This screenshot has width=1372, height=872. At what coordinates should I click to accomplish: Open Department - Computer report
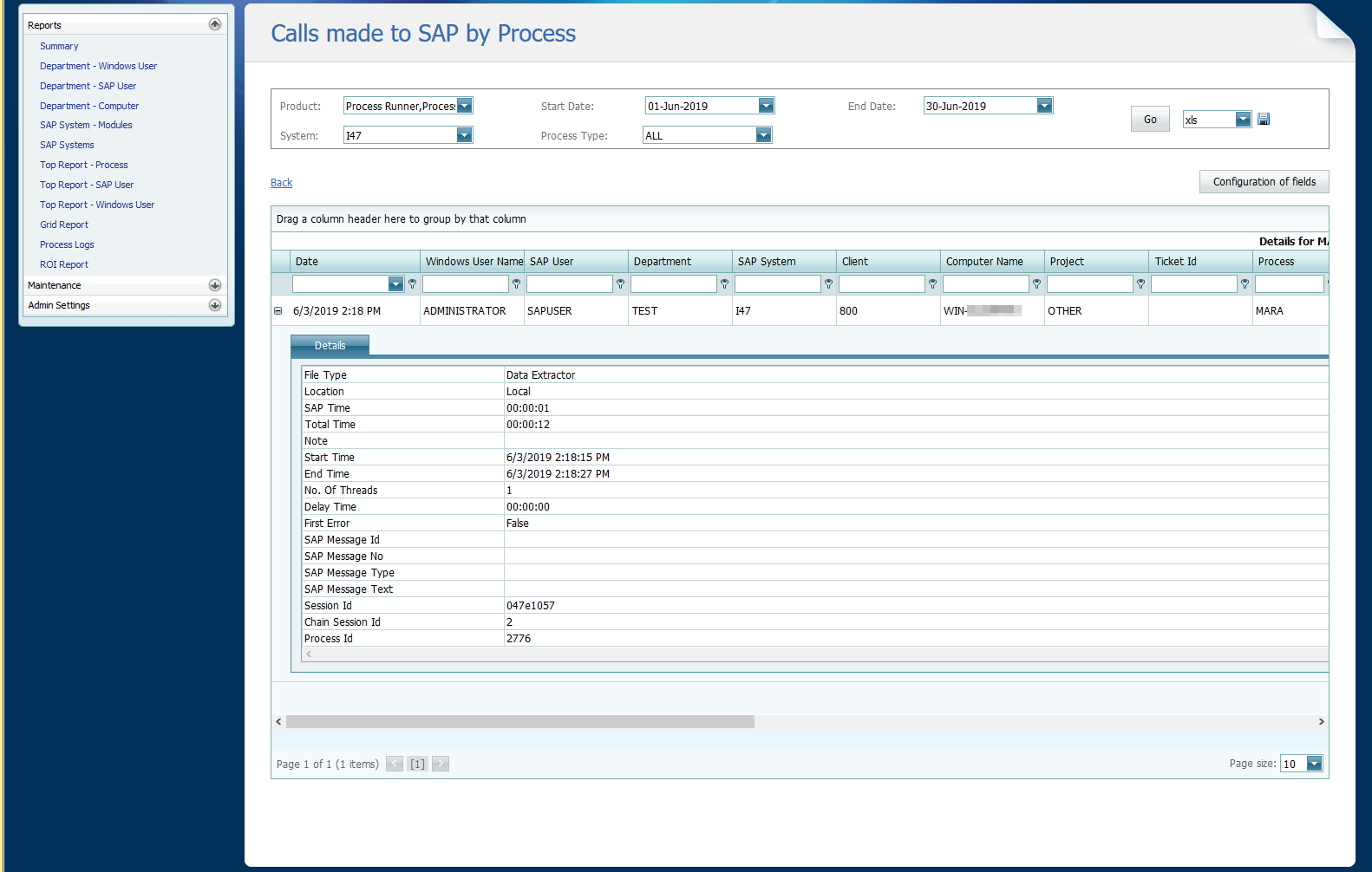tap(89, 106)
